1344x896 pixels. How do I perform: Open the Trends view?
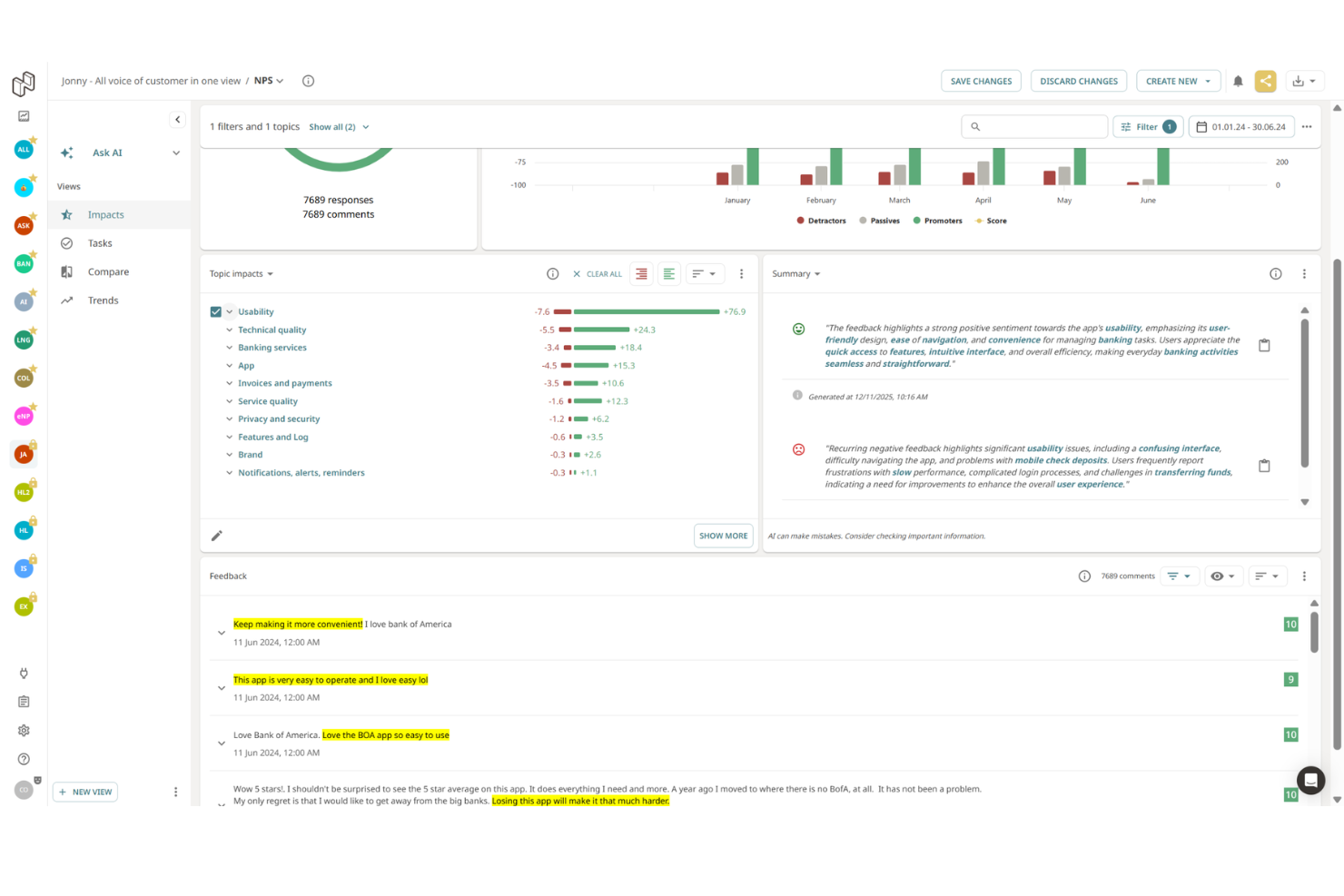click(x=103, y=300)
